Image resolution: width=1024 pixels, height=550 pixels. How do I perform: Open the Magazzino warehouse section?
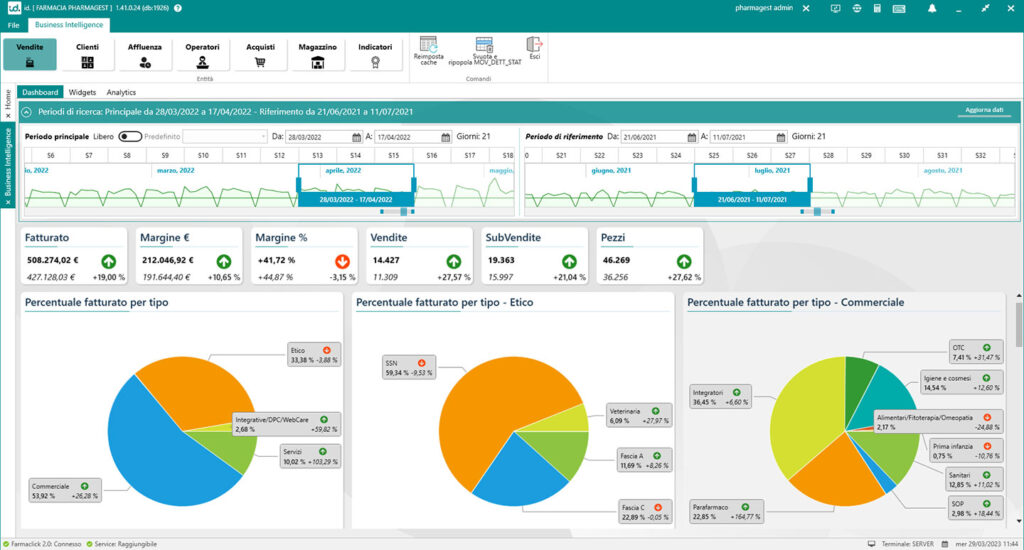click(318, 54)
